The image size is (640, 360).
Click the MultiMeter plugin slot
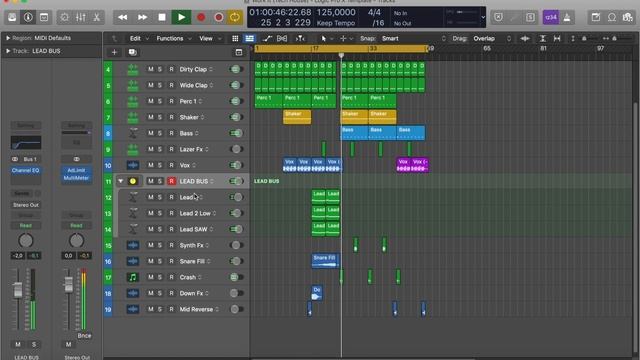point(76,178)
